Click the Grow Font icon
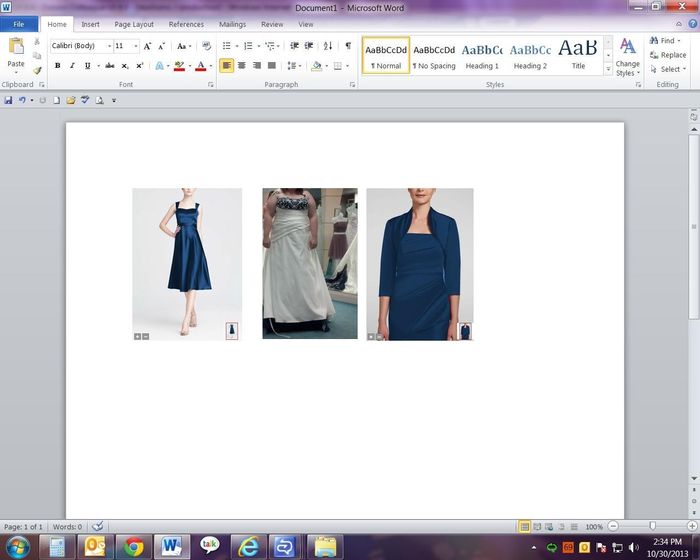Image resolution: width=700 pixels, height=560 pixels. [x=147, y=46]
